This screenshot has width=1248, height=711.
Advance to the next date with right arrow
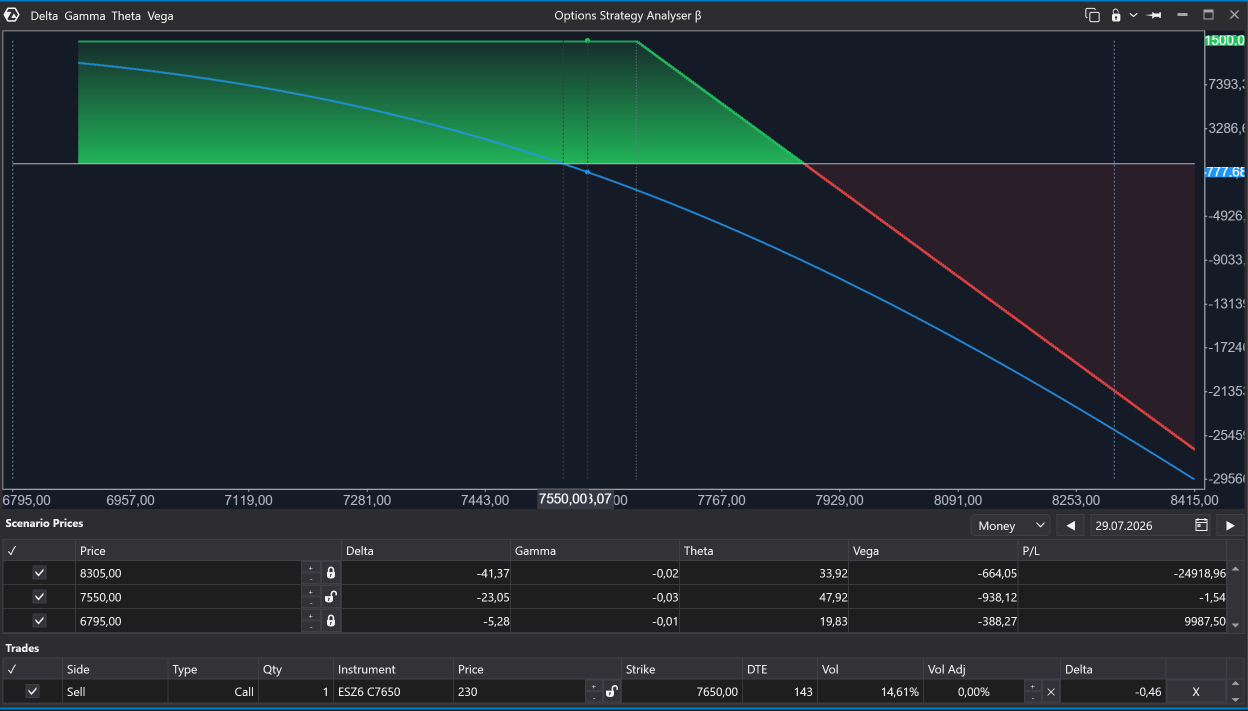(1230, 525)
